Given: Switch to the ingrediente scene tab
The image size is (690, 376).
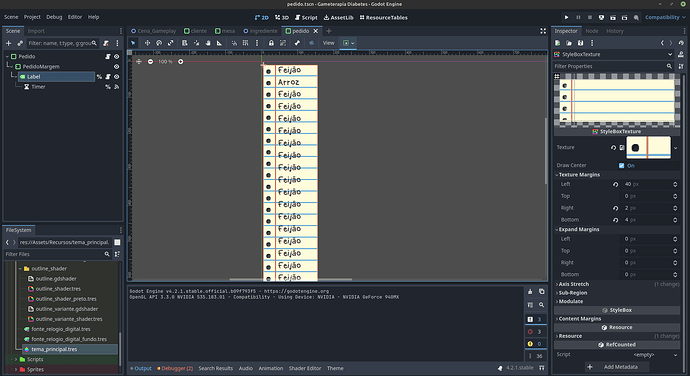Looking at the screenshot, I should pos(261,31).
